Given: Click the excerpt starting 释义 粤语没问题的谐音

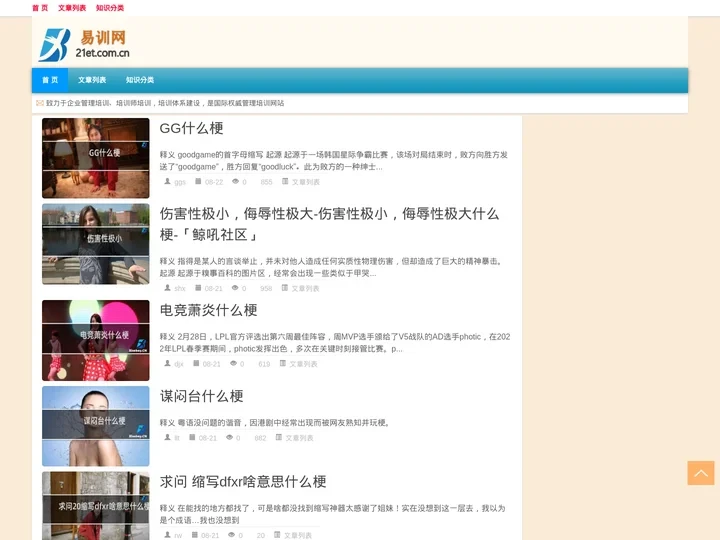Looking at the screenshot, I should point(275,422).
